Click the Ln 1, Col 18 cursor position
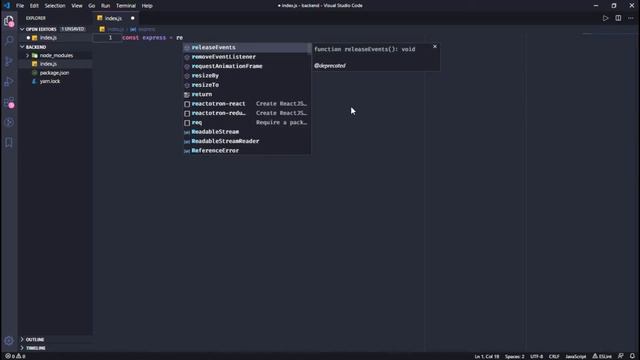 point(487,356)
